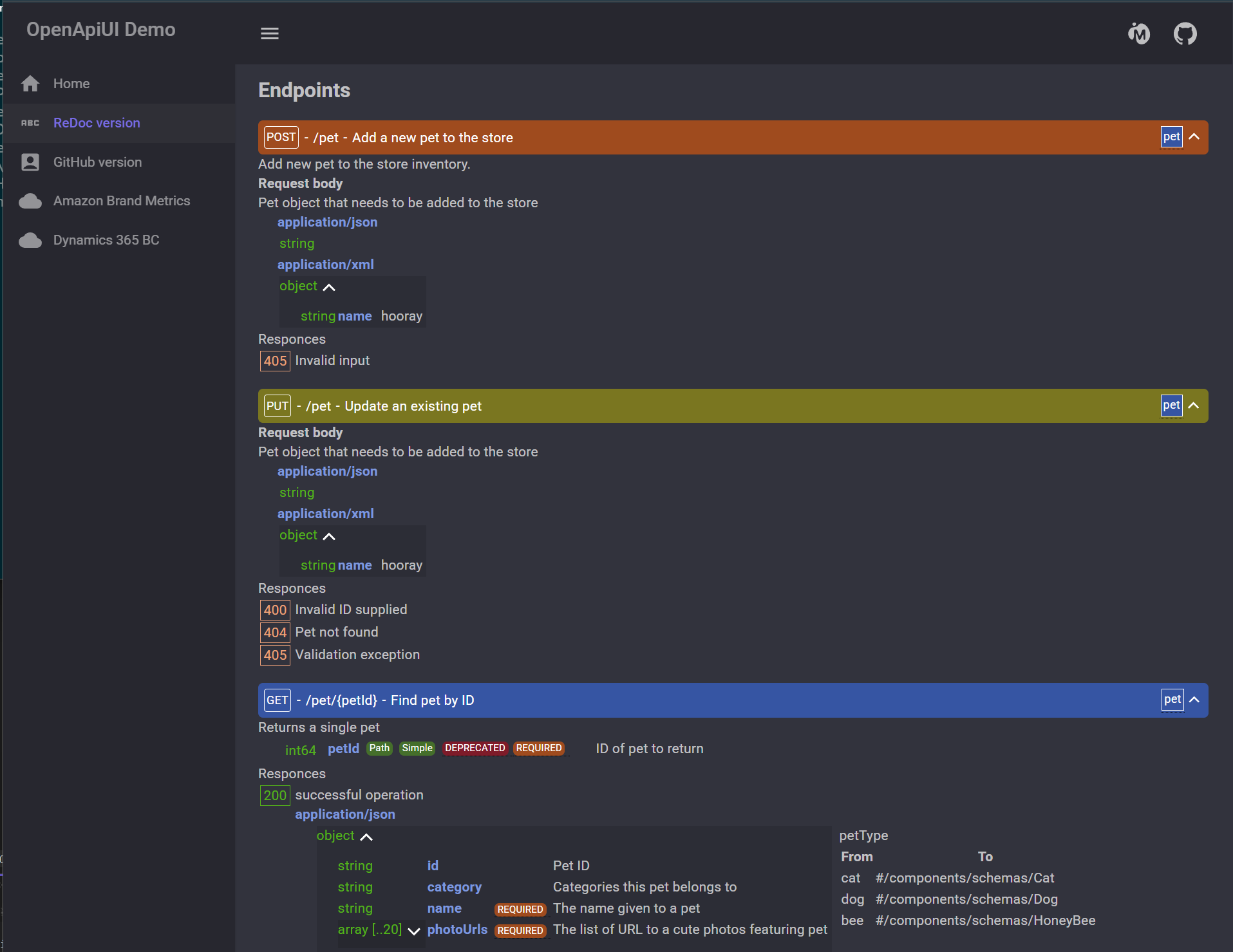The width and height of the screenshot is (1233, 952).
Task: Click the MudBlazor logo icon
Action: pyautogui.click(x=1139, y=33)
